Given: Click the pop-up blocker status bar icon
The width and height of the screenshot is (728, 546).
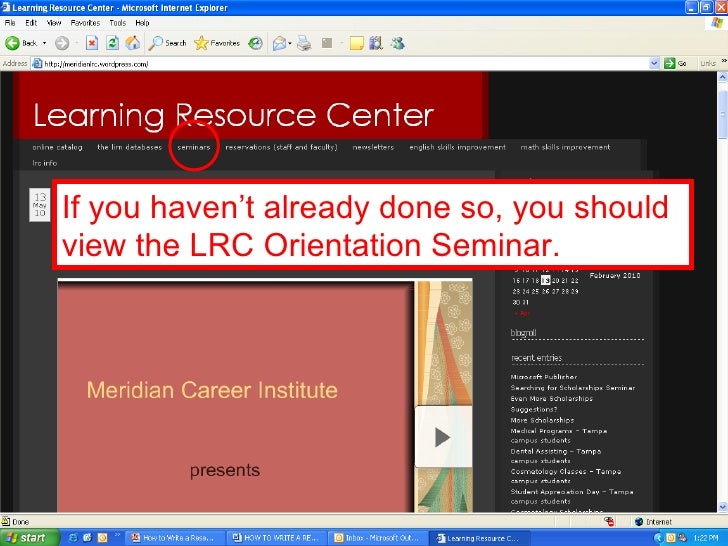Looking at the screenshot, I should click(610, 521).
